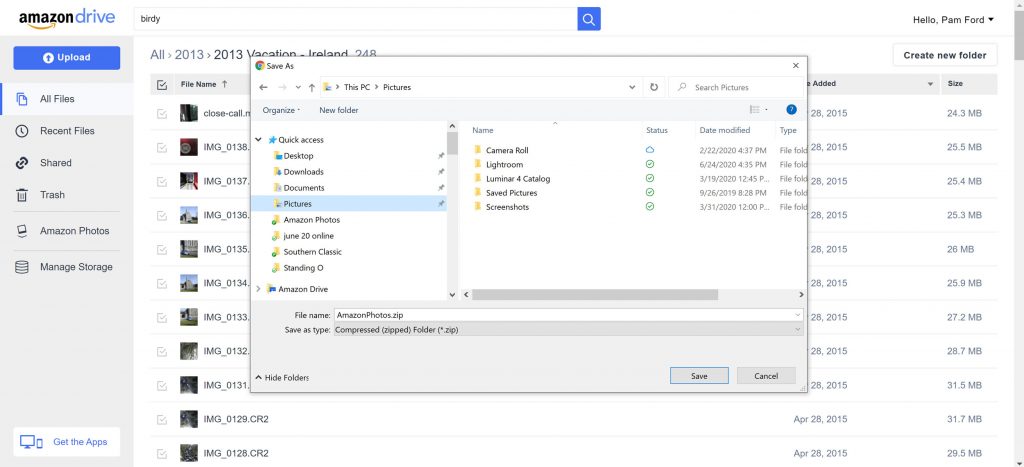Select Downloads in the navigation pane
This screenshot has height=467, width=1024.
(x=303, y=172)
